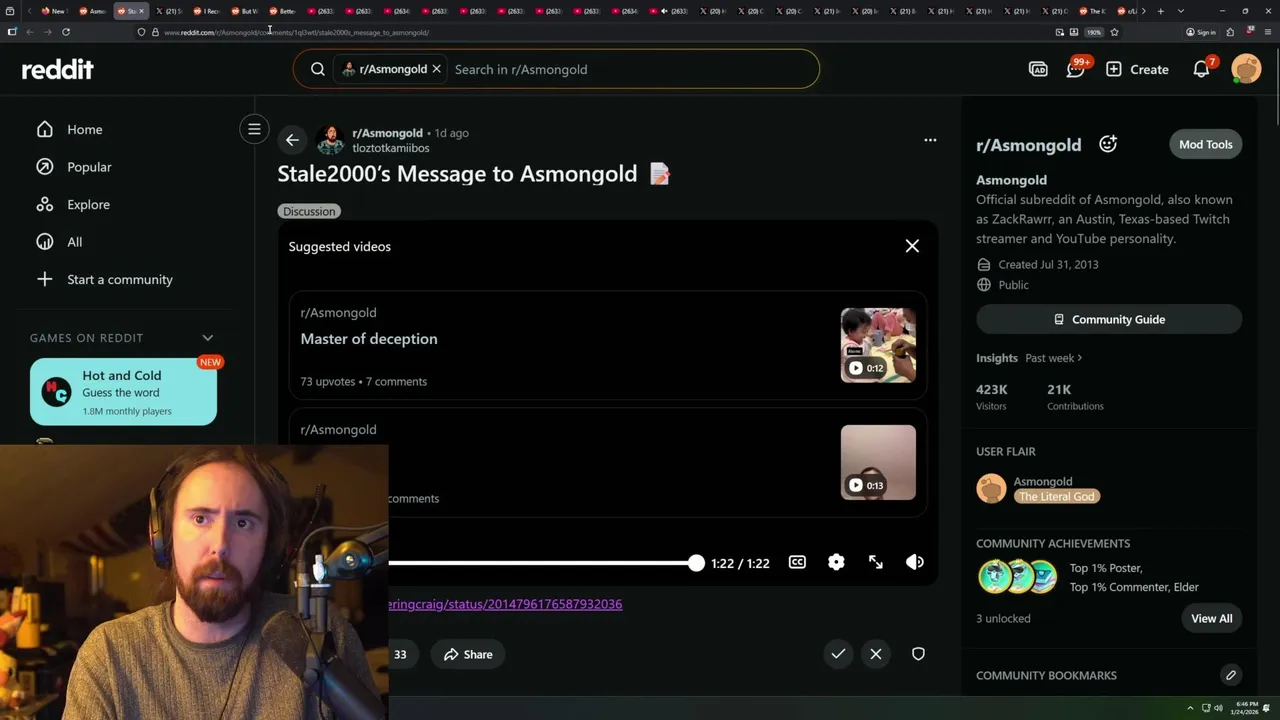Mute the video volume
Image resolution: width=1280 pixels, height=720 pixels.
914,562
